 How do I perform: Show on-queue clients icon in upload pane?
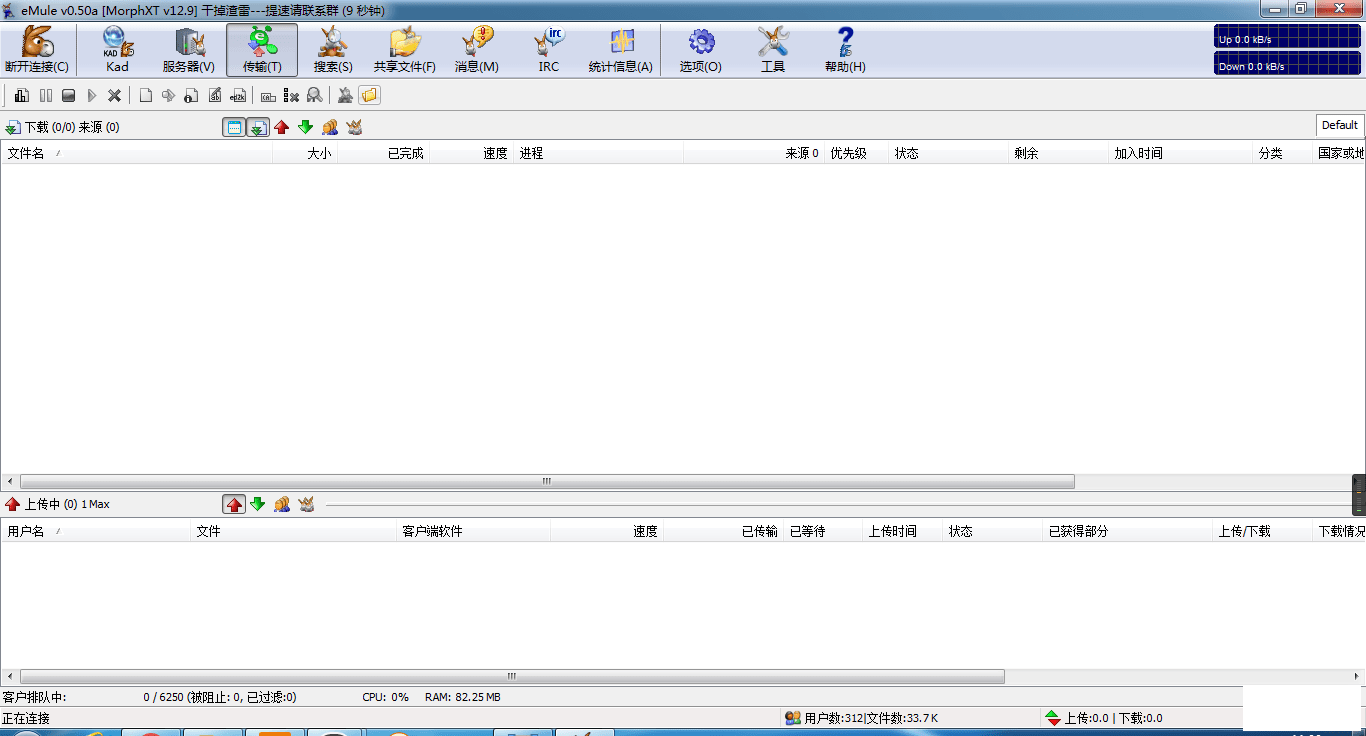(282, 504)
